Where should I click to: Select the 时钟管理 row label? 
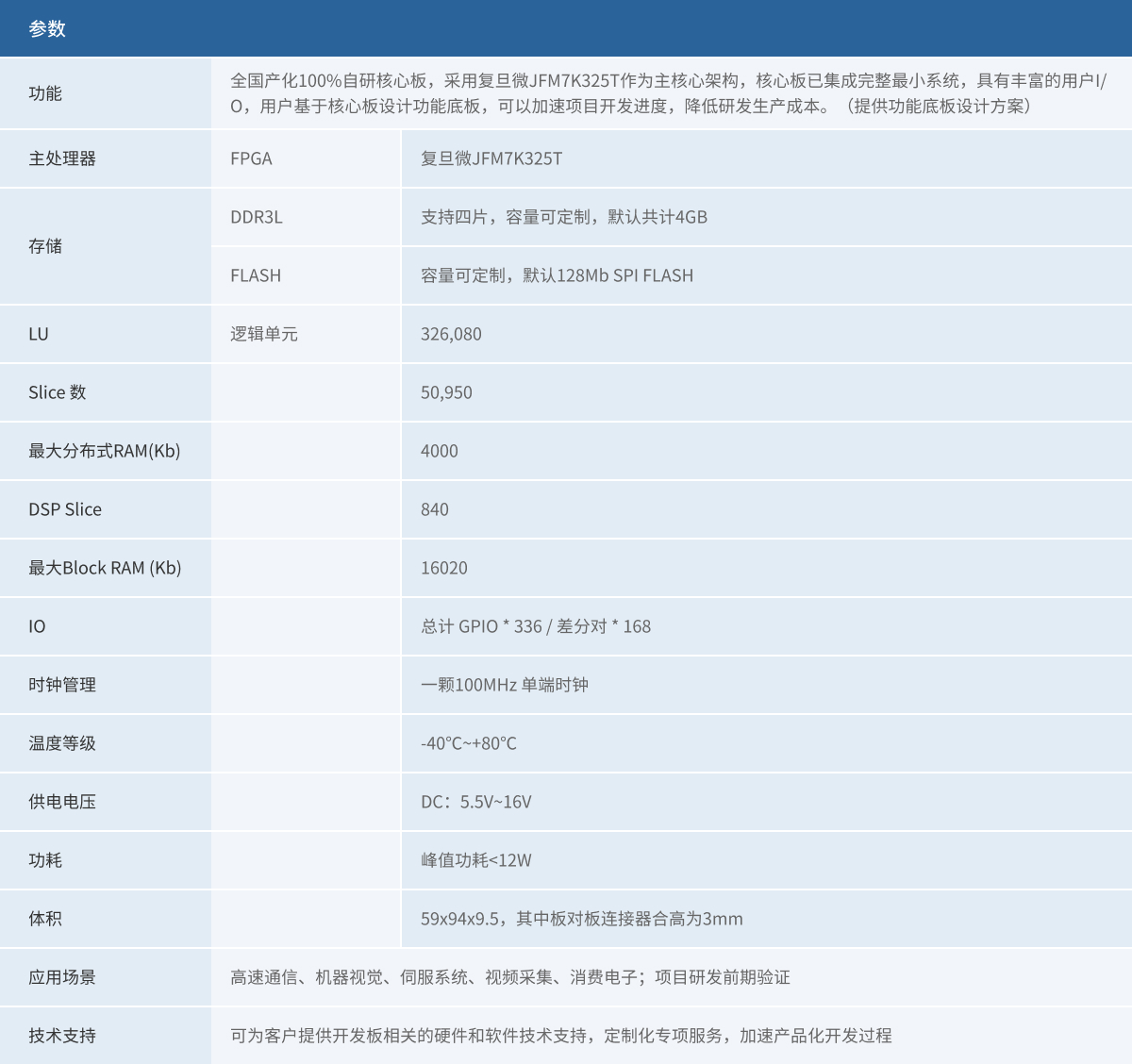(62, 685)
